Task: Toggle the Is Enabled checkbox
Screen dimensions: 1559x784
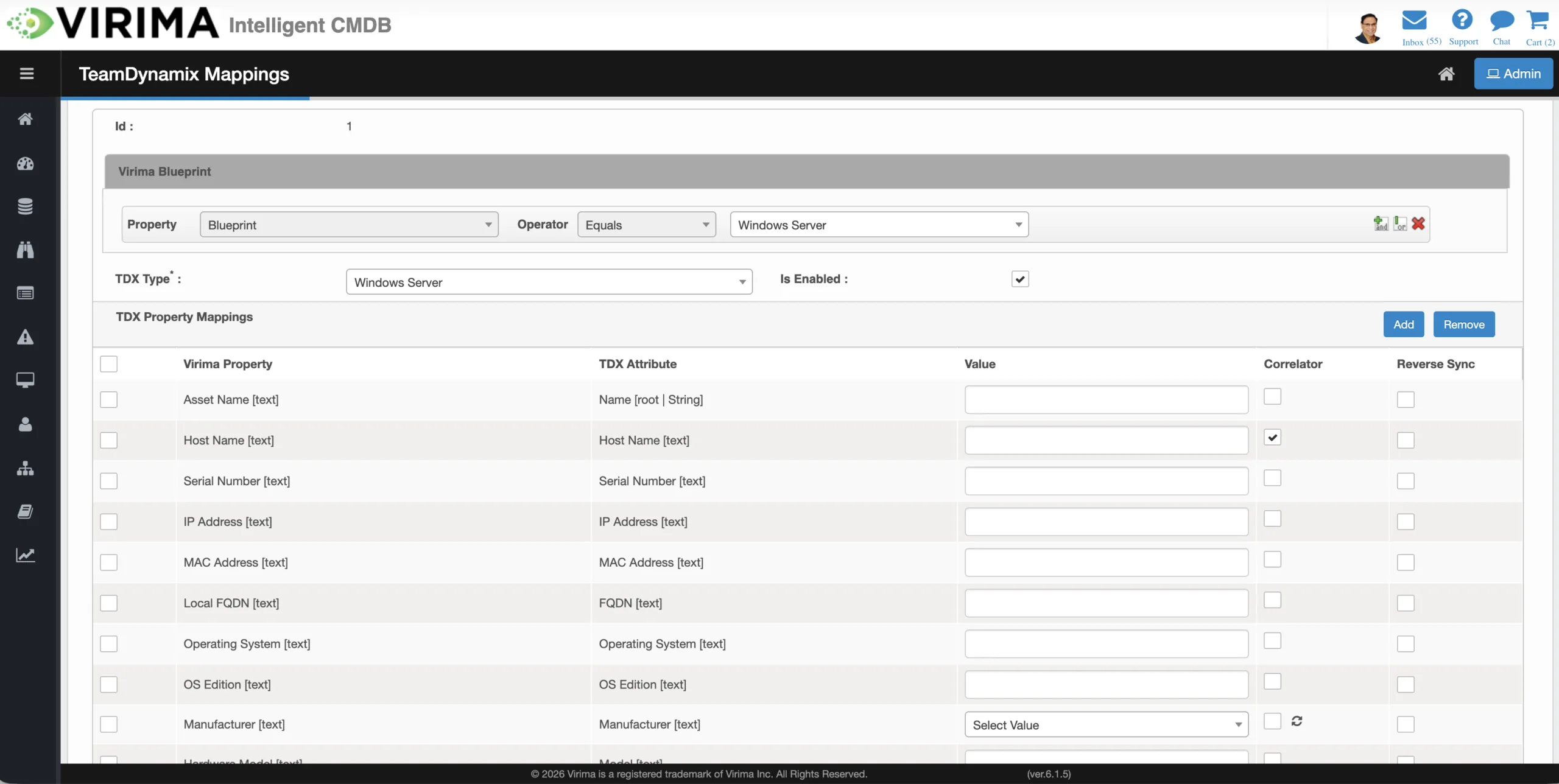Action: (1020, 279)
